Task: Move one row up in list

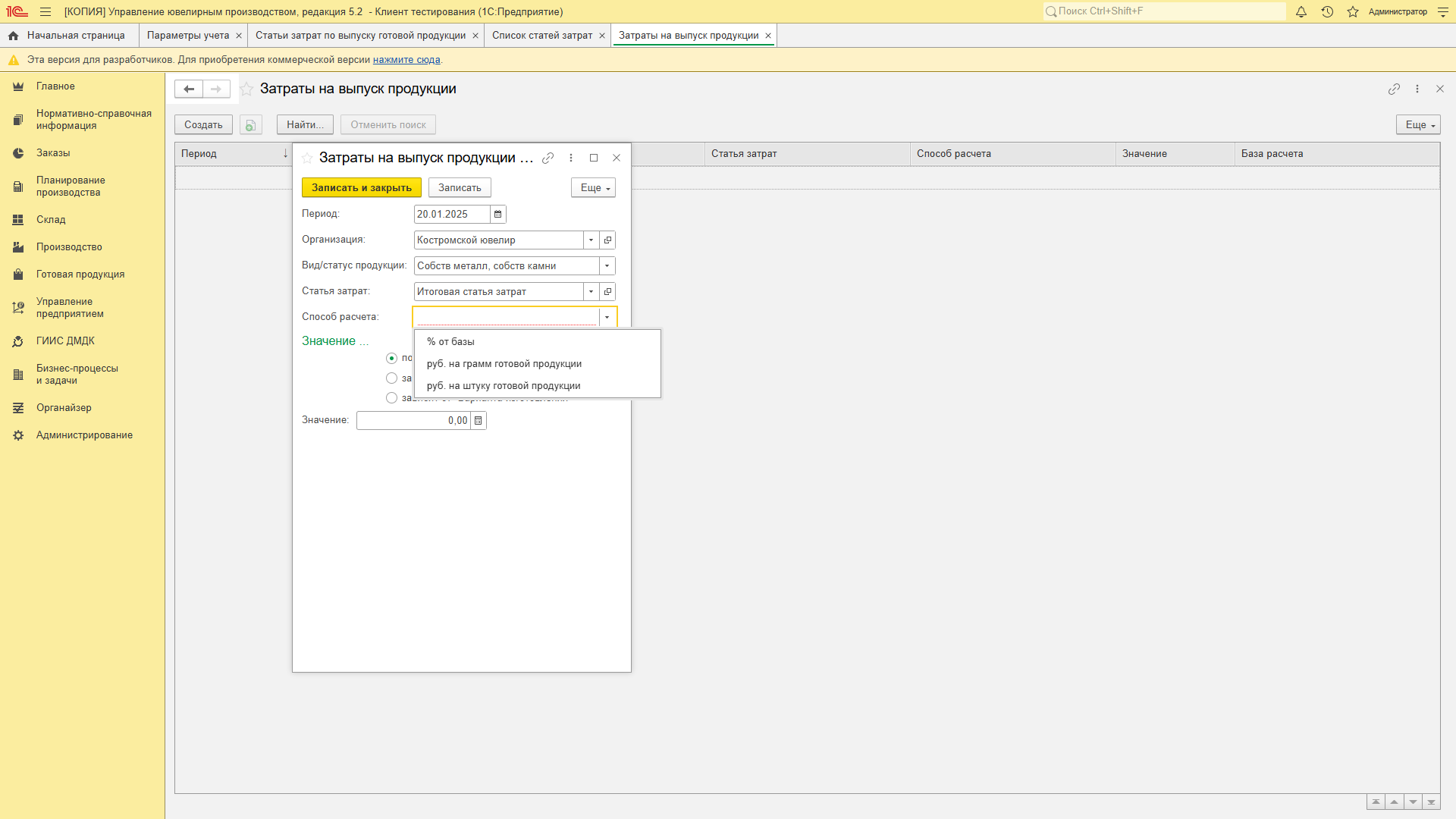Action: (x=1394, y=802)
